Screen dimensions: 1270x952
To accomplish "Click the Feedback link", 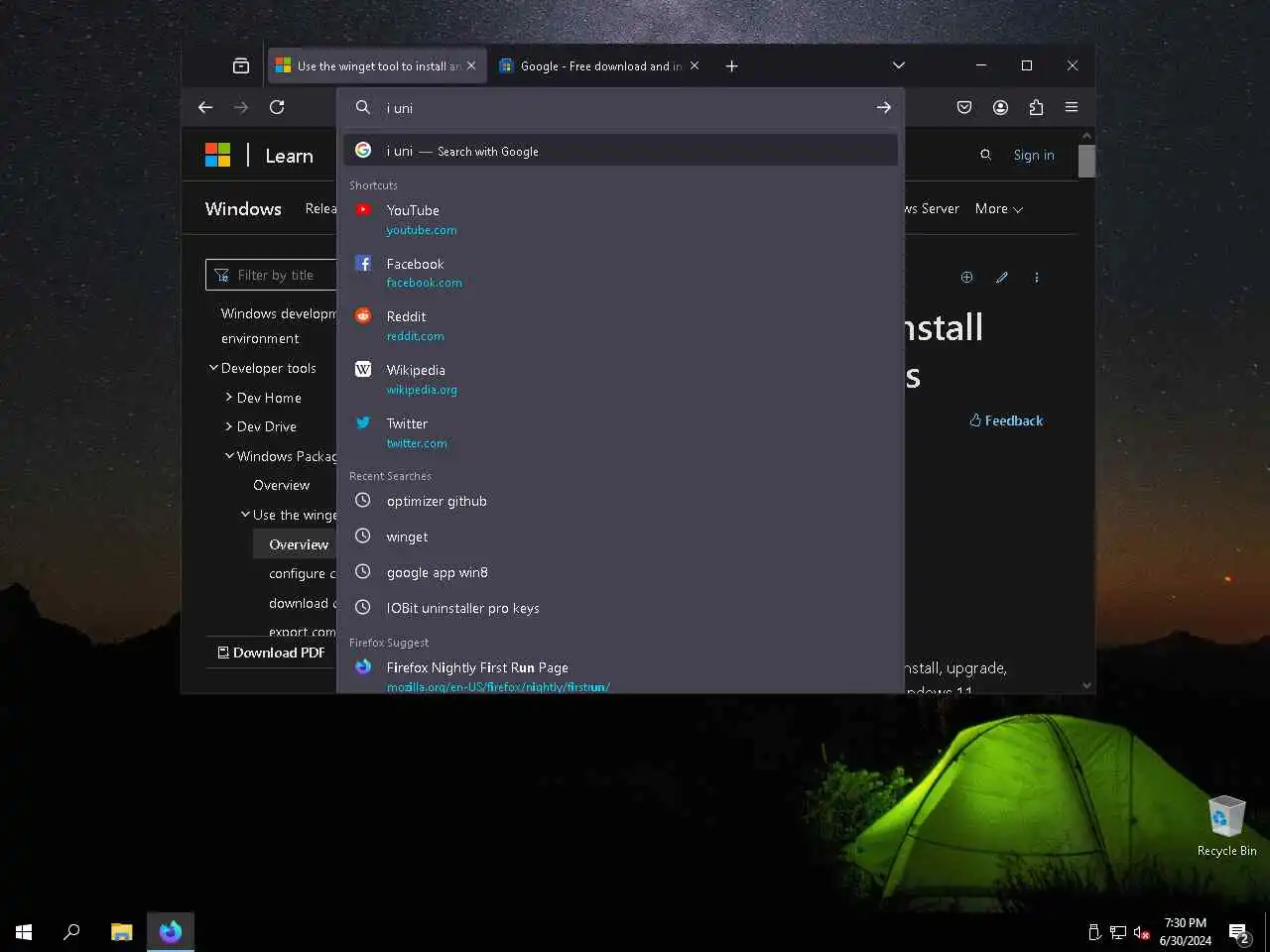I will point(1006,420).
